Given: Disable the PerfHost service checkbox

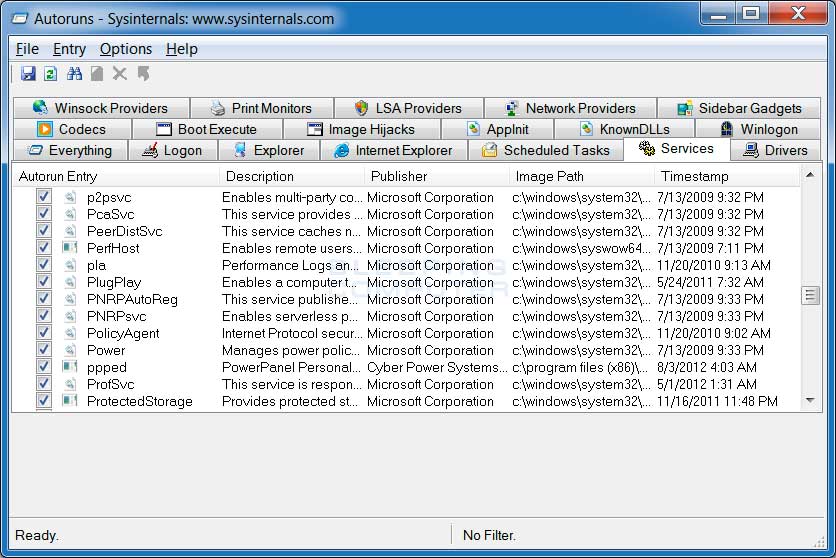Looking at the screenshot, I should (x=44, y=248).
